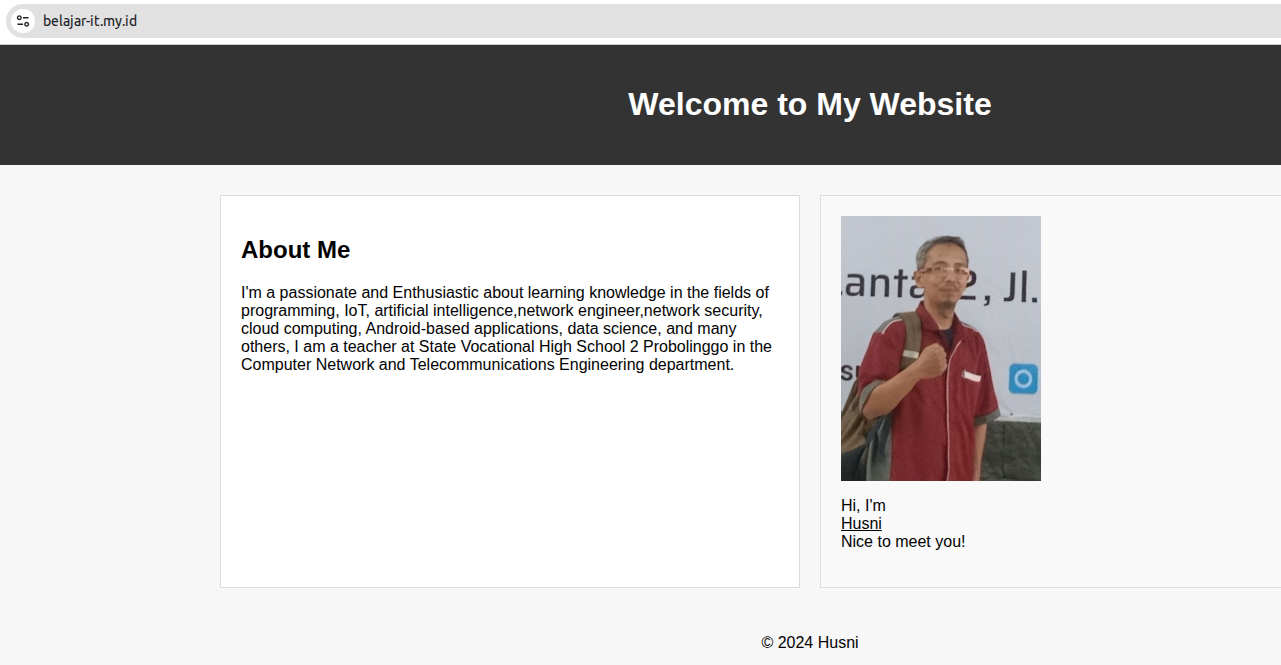The image size is (1281, 665).
Task: Click the Welcome to My Website heading
Action: (x=810, y=104)
